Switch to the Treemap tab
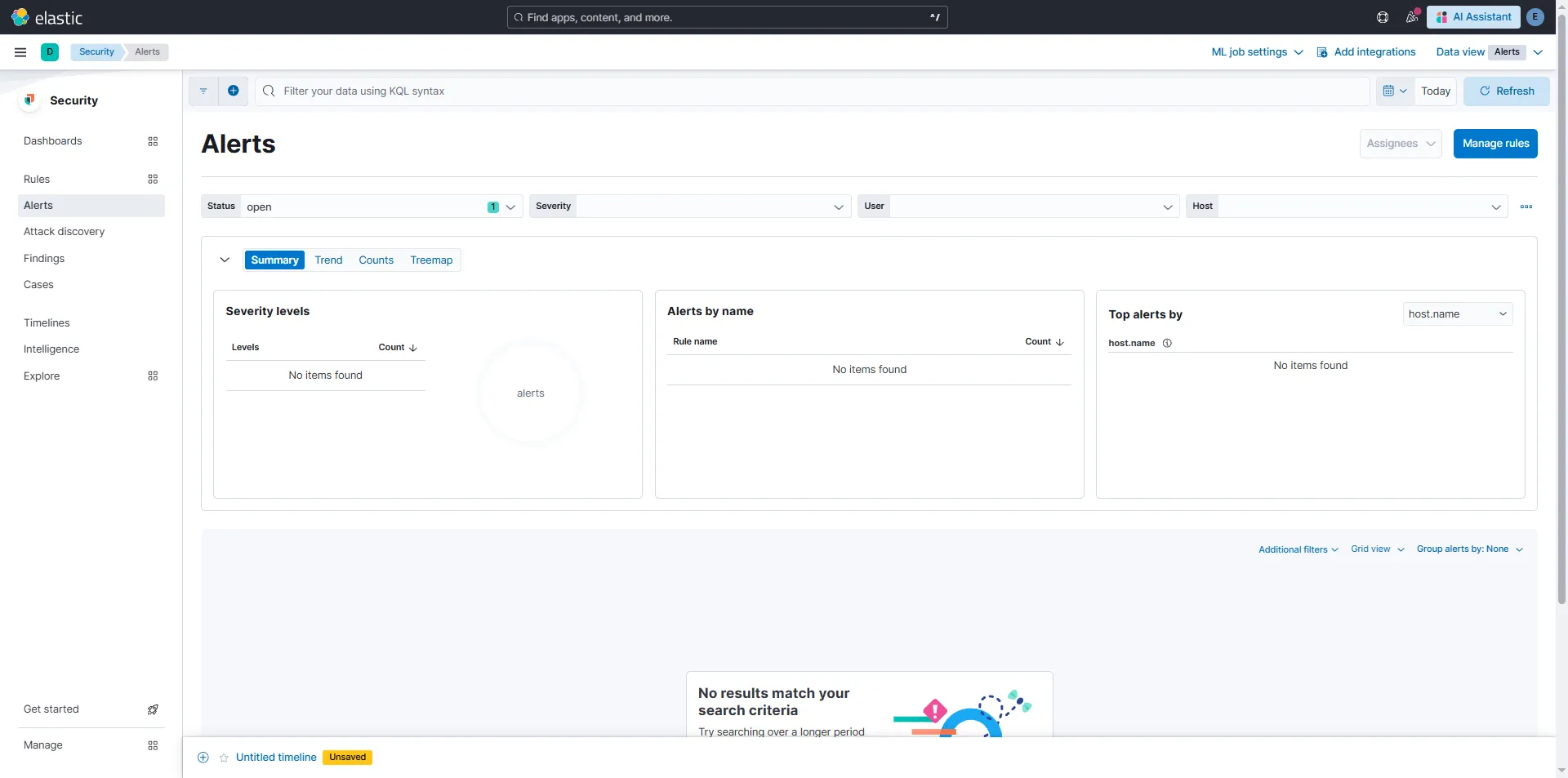The image size is (1568, 778). 431,260
